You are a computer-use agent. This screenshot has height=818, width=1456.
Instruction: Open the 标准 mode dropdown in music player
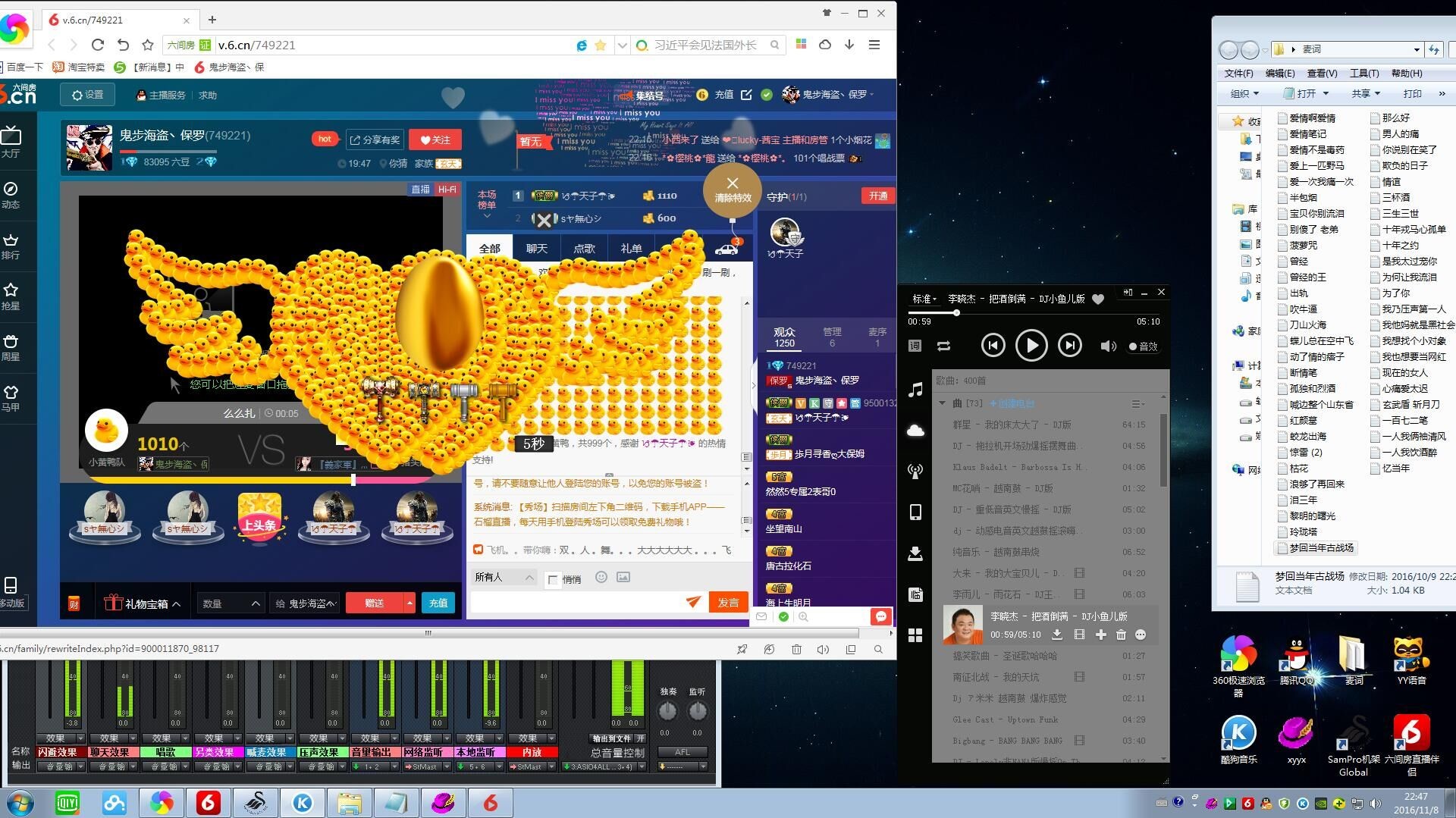point(924,299)
